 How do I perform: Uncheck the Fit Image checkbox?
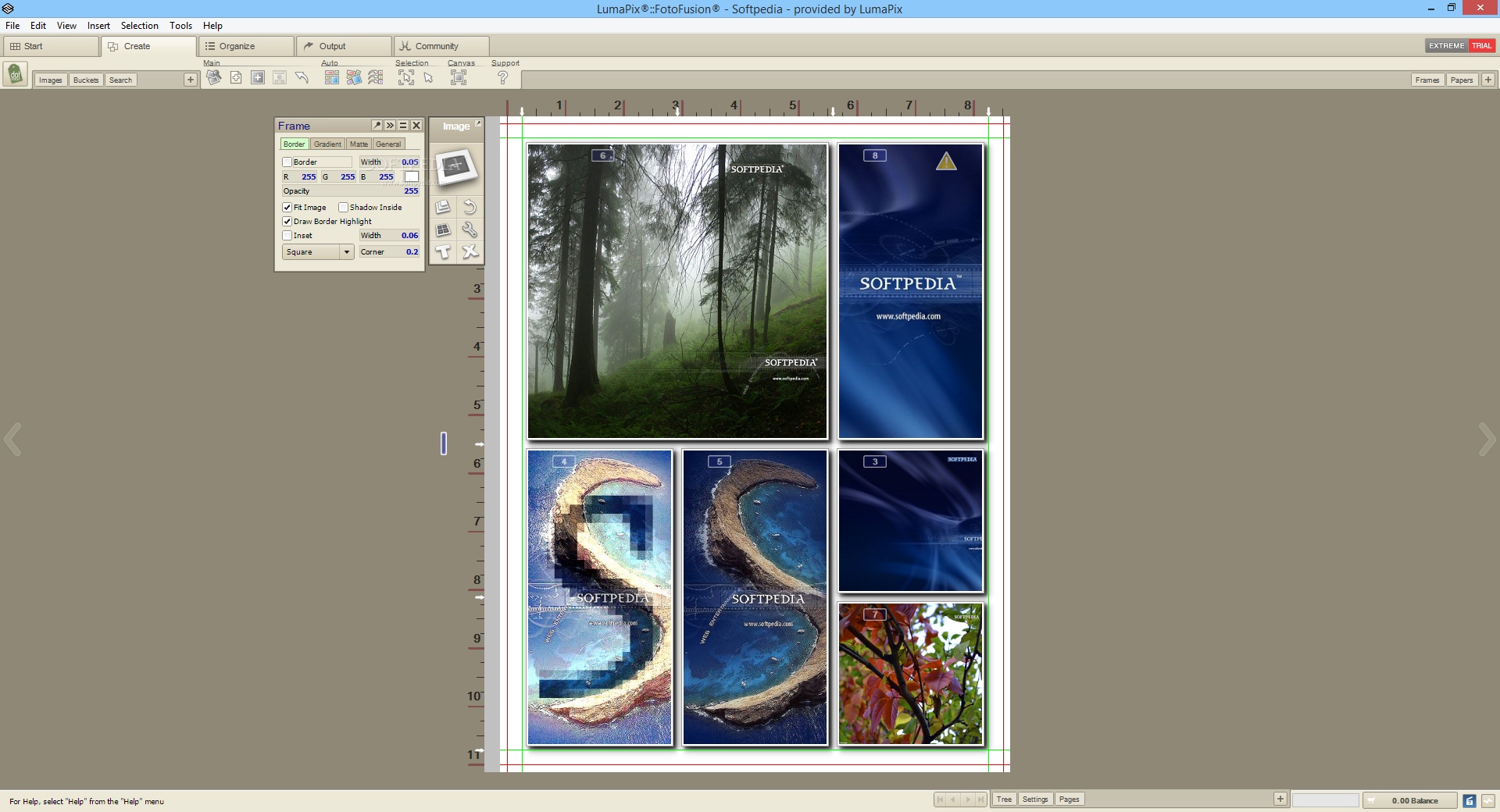pyautogui.click(x=287, y=208)
